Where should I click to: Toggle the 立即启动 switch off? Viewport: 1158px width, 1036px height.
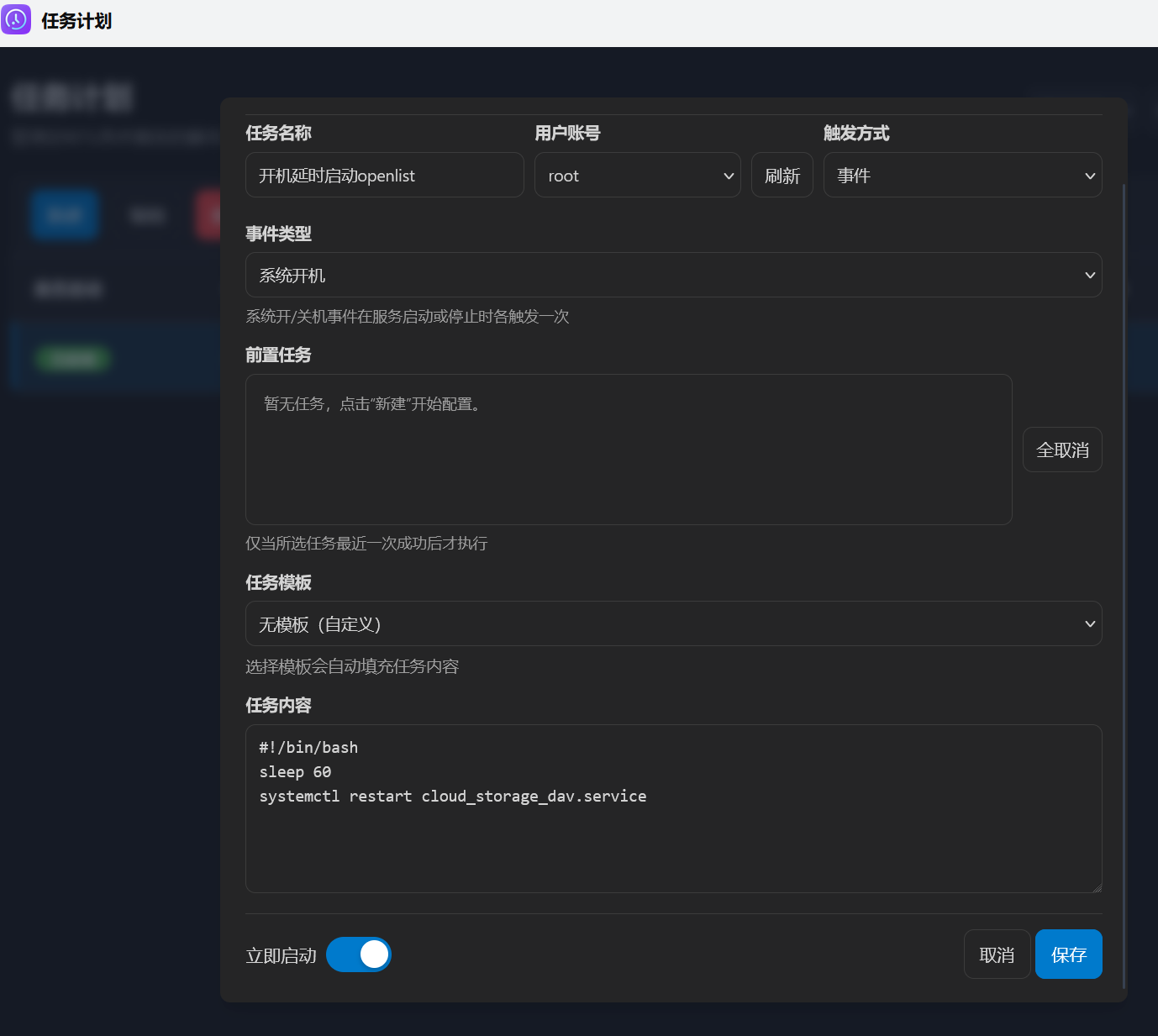359,954
